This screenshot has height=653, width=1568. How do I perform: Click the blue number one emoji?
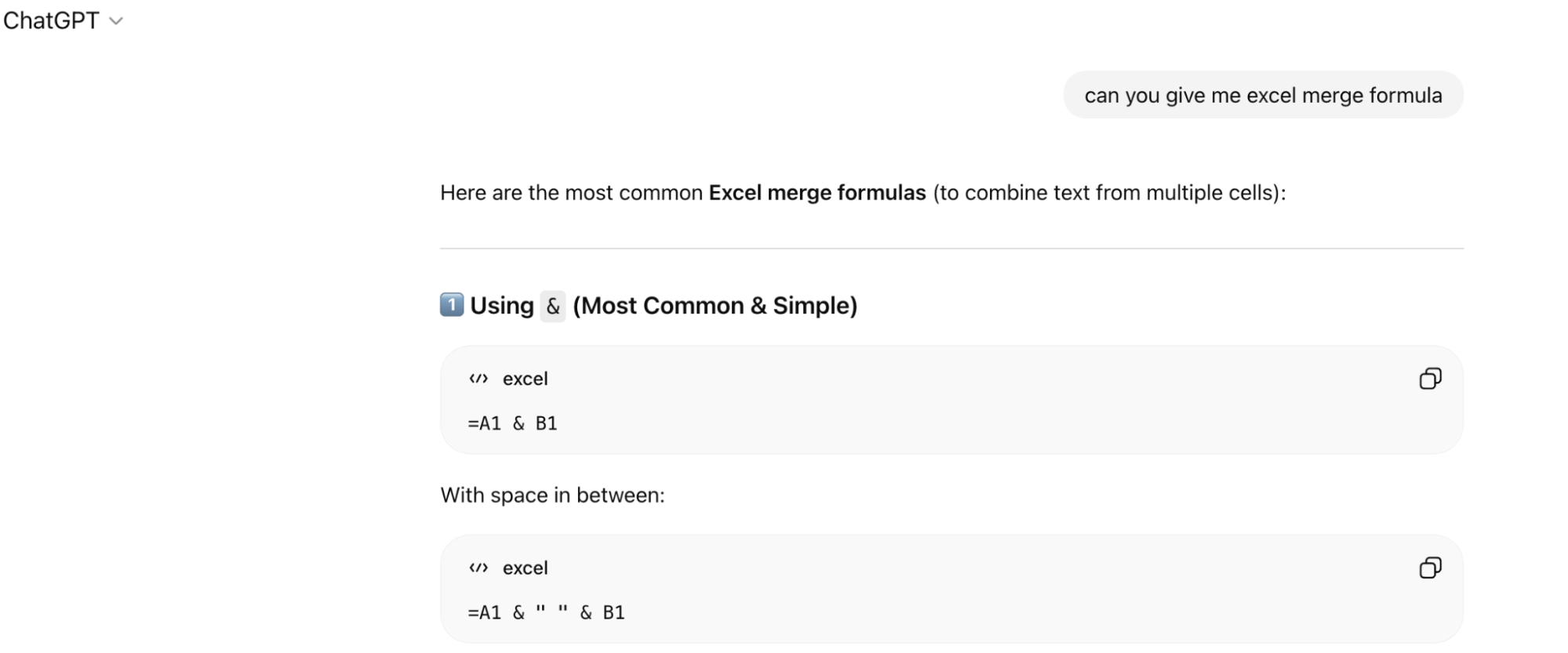click(x=452, y=304)
